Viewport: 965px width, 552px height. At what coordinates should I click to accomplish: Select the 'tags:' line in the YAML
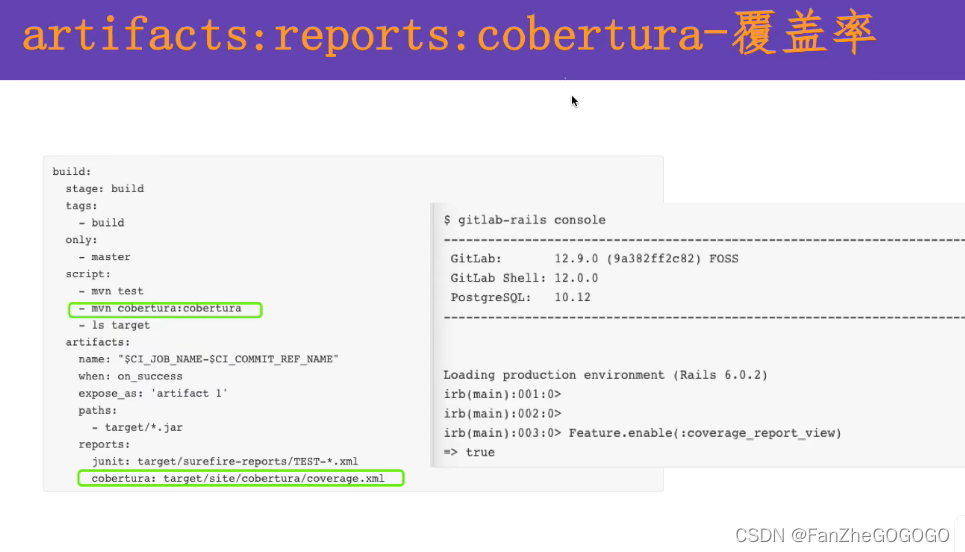tap(81, 206)
